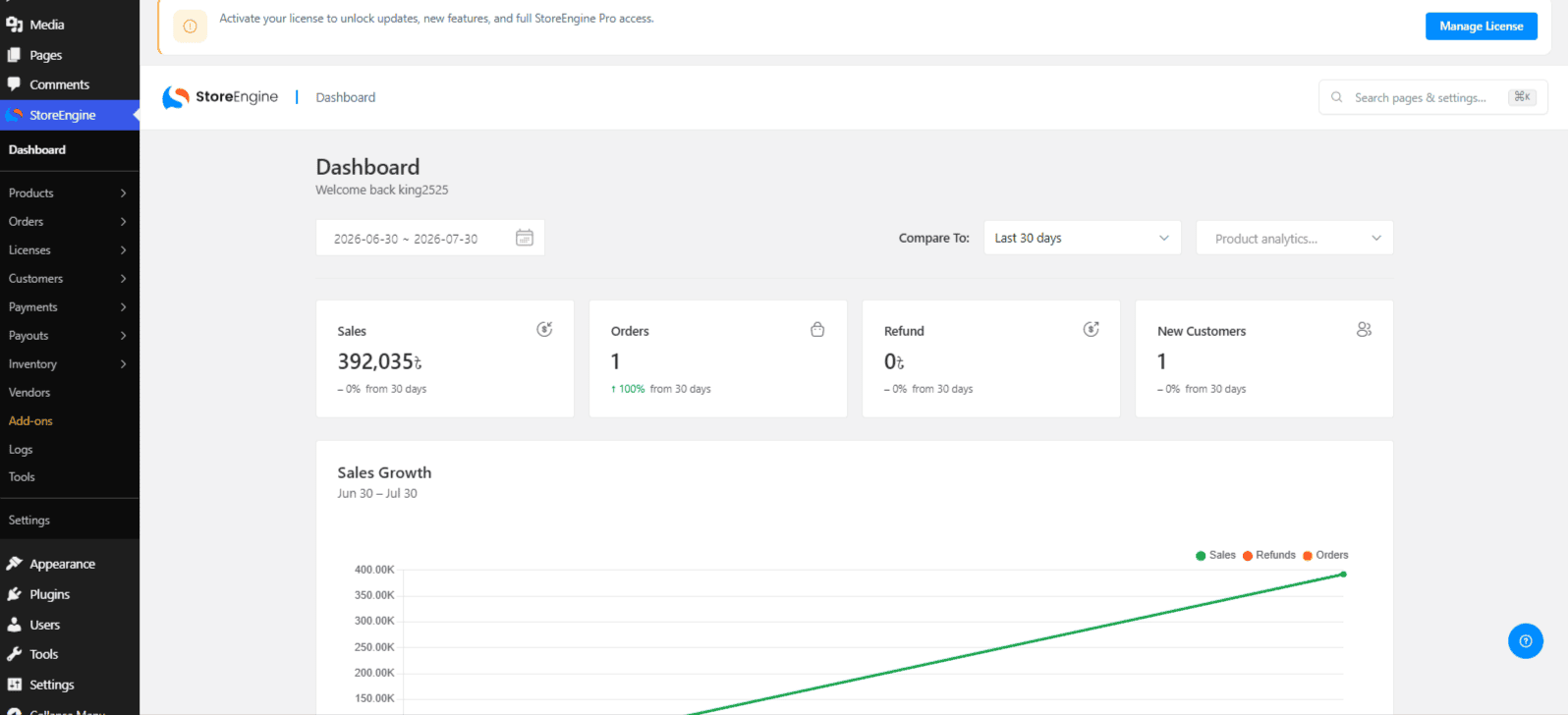This screenshot has width=1568, height=715.
Task: Click the Plugins plug icon
Action: [14, 594]
